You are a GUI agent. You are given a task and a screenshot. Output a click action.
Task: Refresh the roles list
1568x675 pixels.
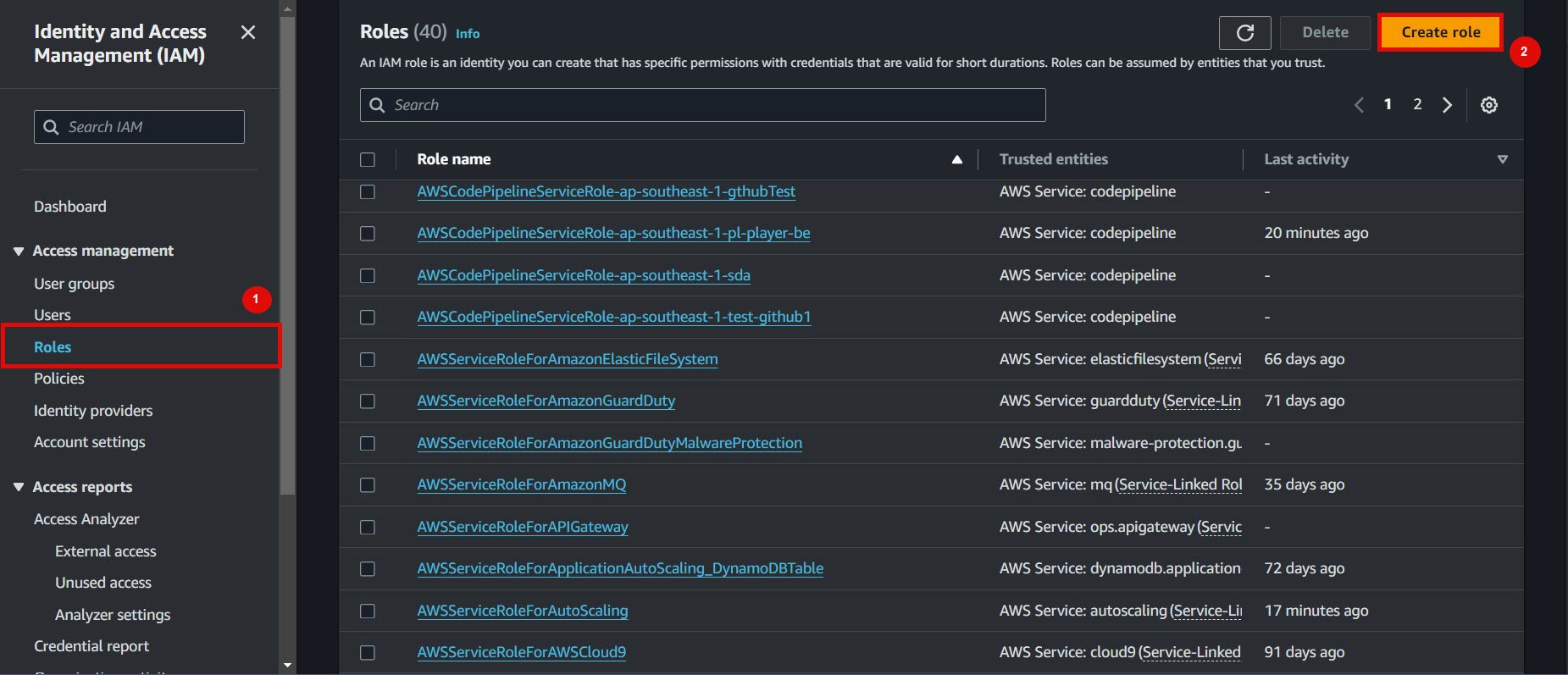[1244, 33]
